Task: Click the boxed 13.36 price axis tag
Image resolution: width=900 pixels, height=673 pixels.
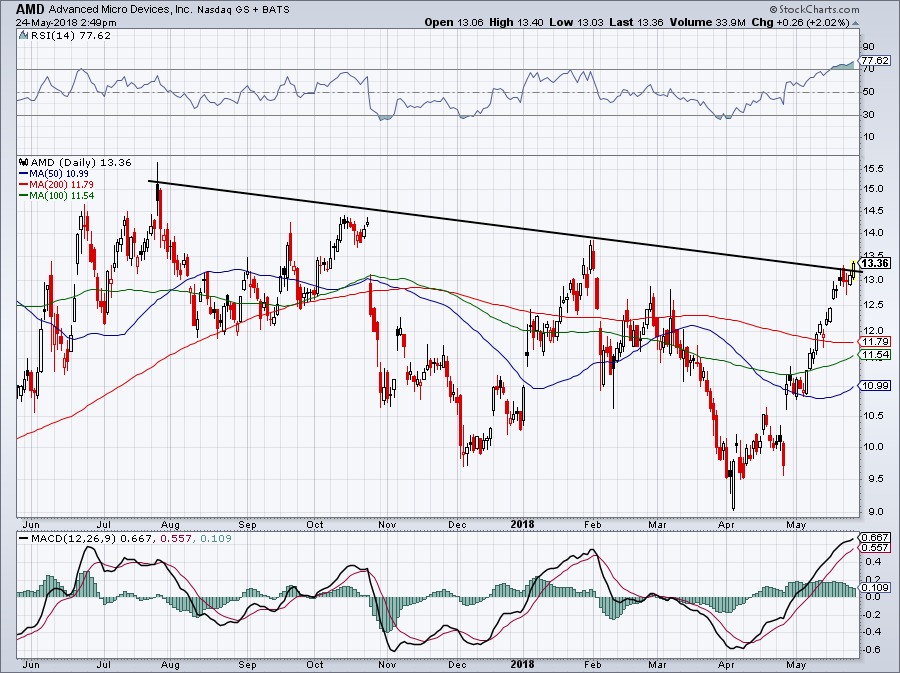Action: pyautogui.click(x=876, y=263)
